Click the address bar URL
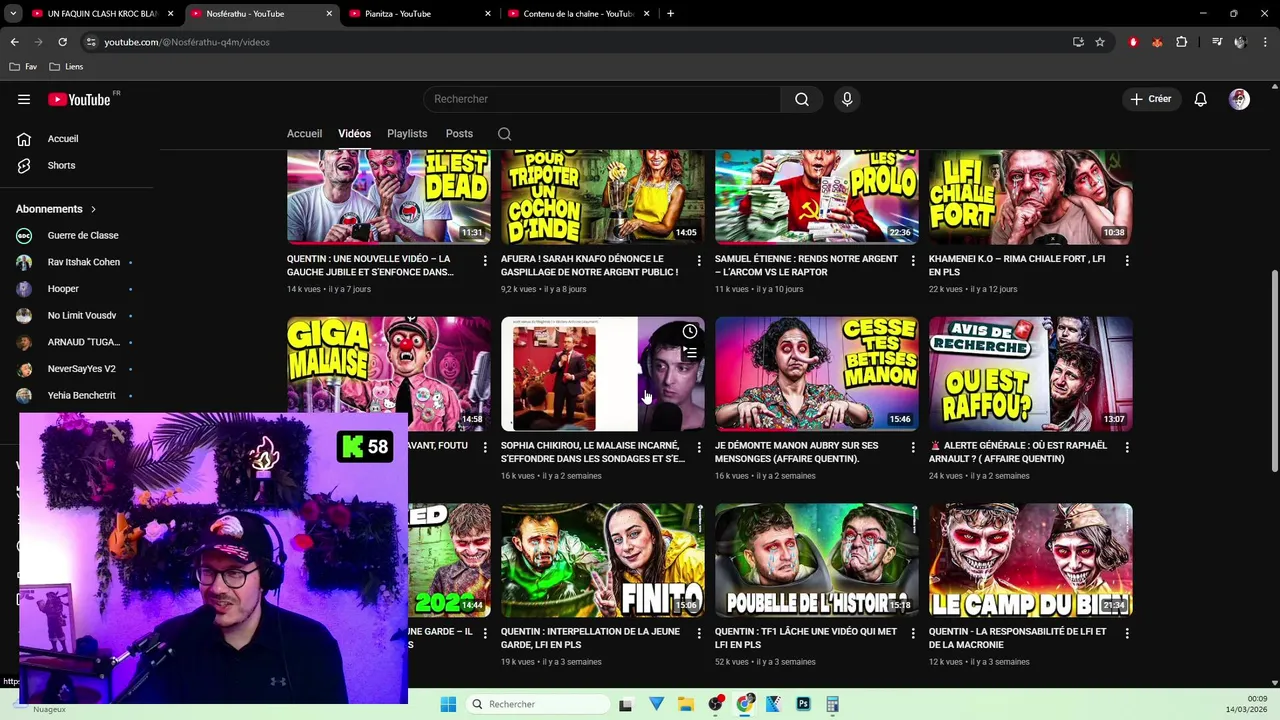 point(187,42)
